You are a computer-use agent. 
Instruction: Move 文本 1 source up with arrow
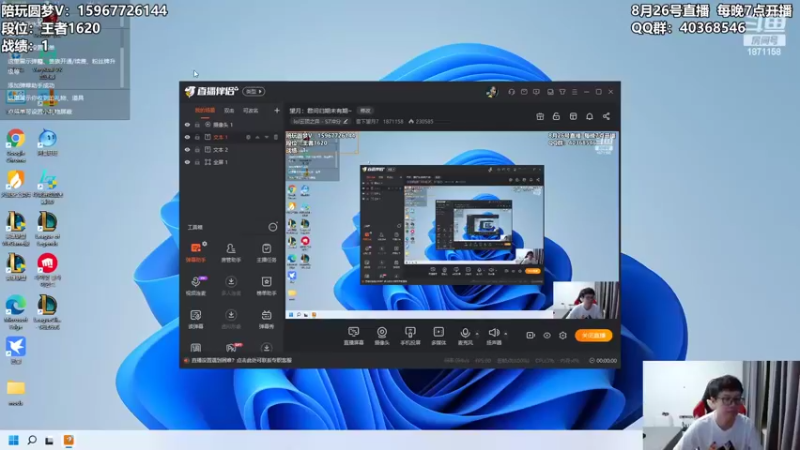coord(258,137)
